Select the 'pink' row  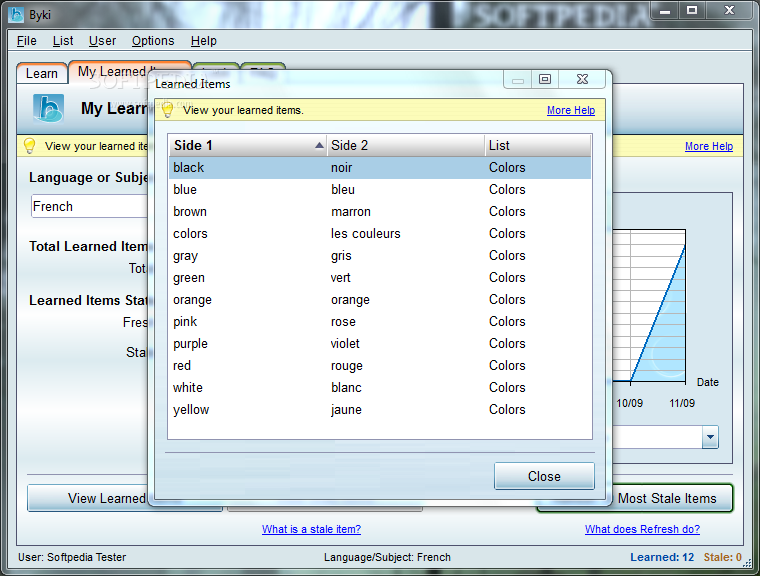tap(380, 321)
